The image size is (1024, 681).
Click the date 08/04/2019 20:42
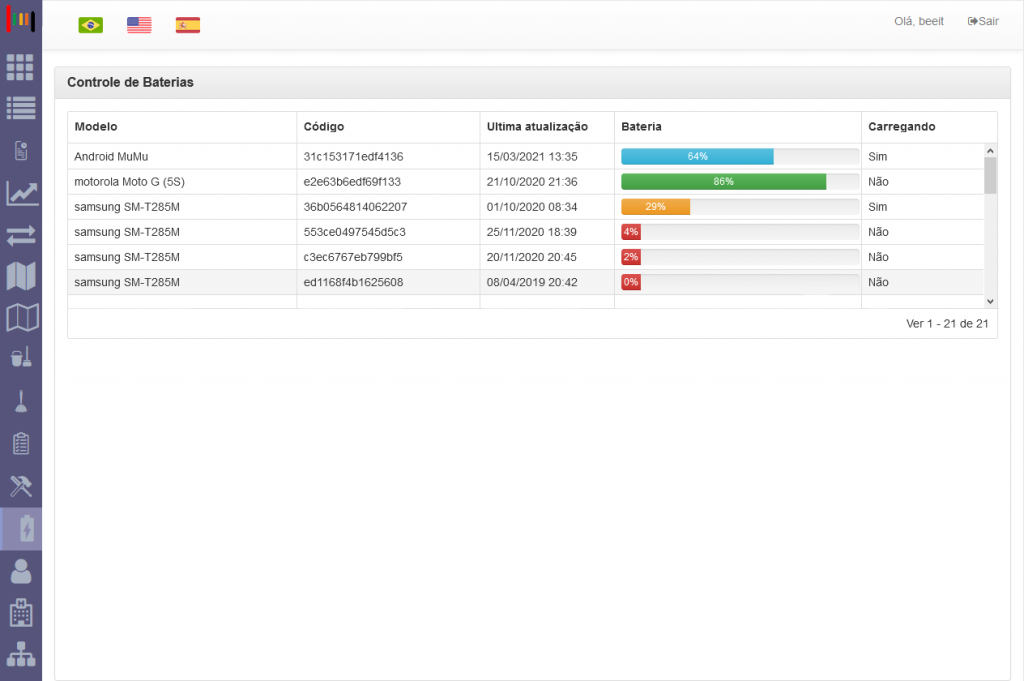point(532,282)
